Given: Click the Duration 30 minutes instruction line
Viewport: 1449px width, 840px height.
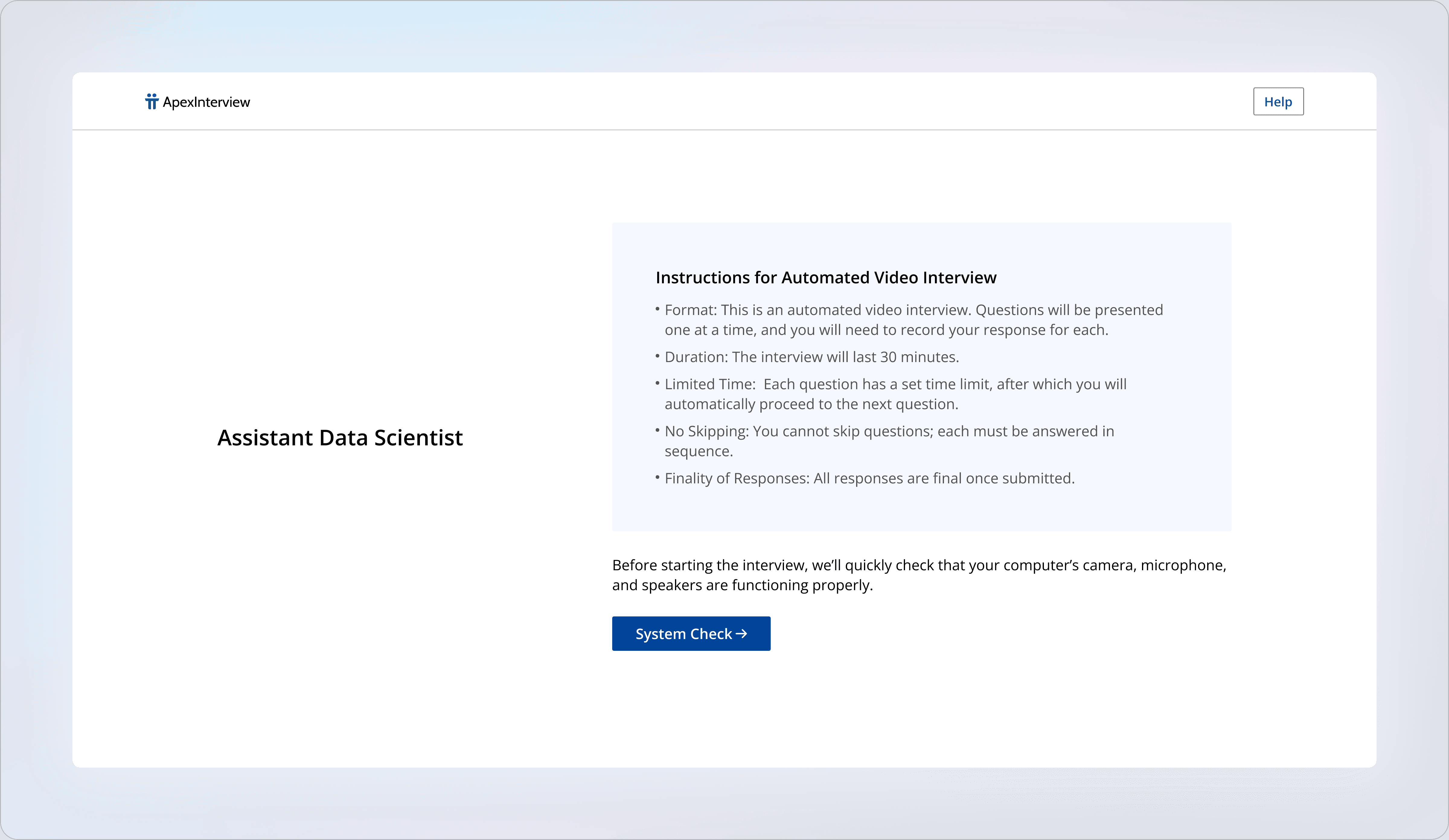Looking at the screenshot, I should (x=811, y=357).
